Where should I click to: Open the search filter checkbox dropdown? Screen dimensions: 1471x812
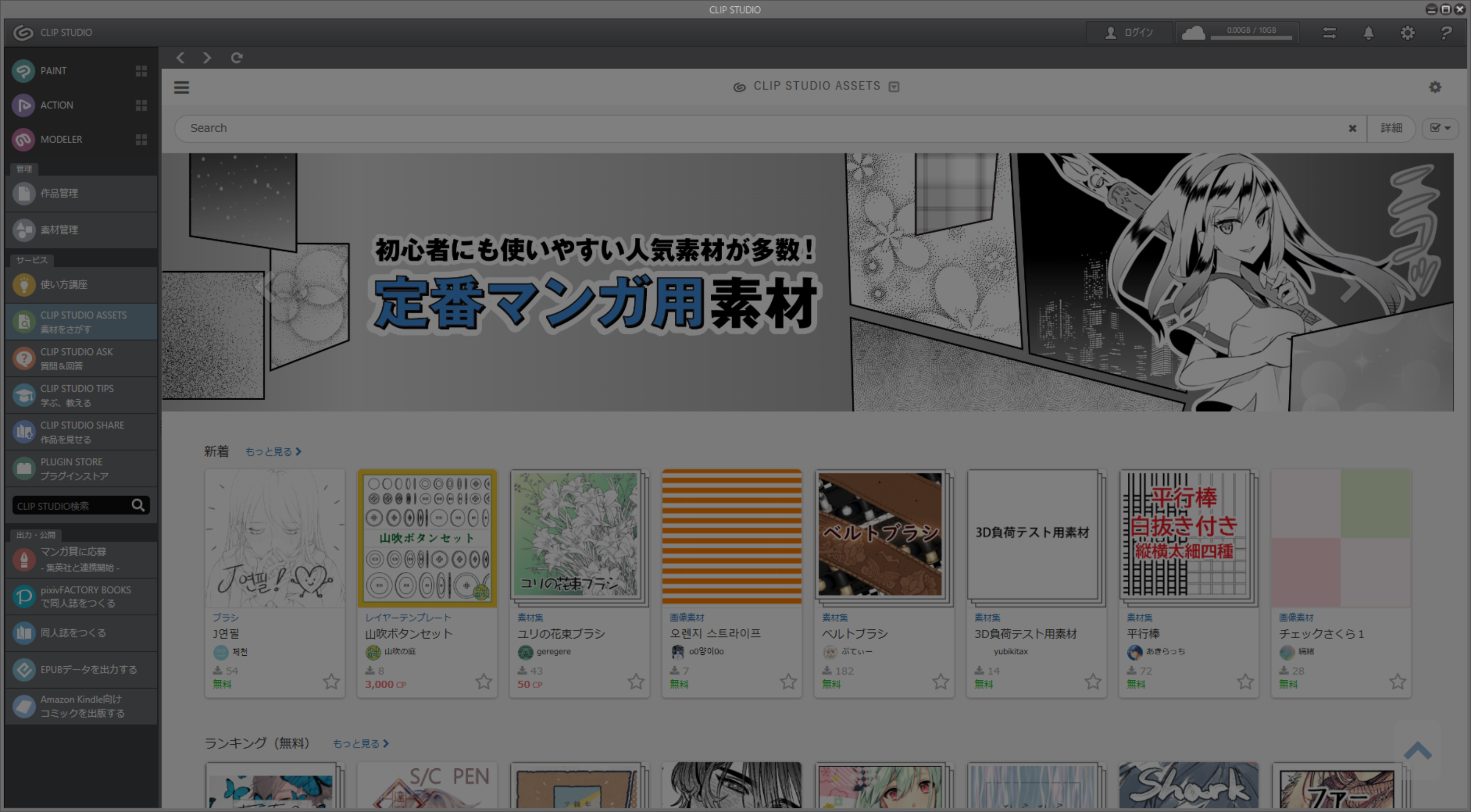point(1440,129)
